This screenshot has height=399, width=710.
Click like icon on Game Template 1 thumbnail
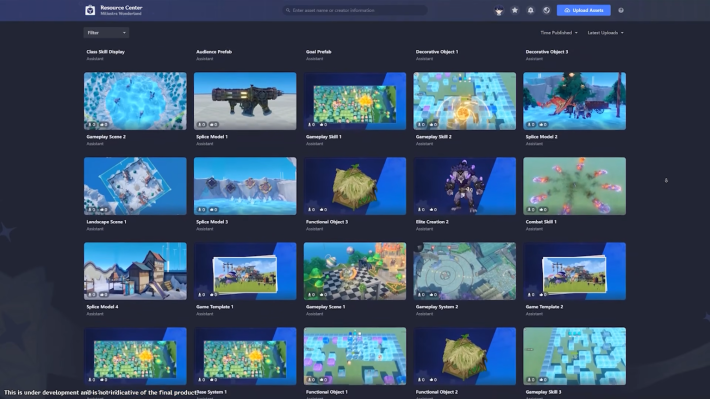pos(212,295)
